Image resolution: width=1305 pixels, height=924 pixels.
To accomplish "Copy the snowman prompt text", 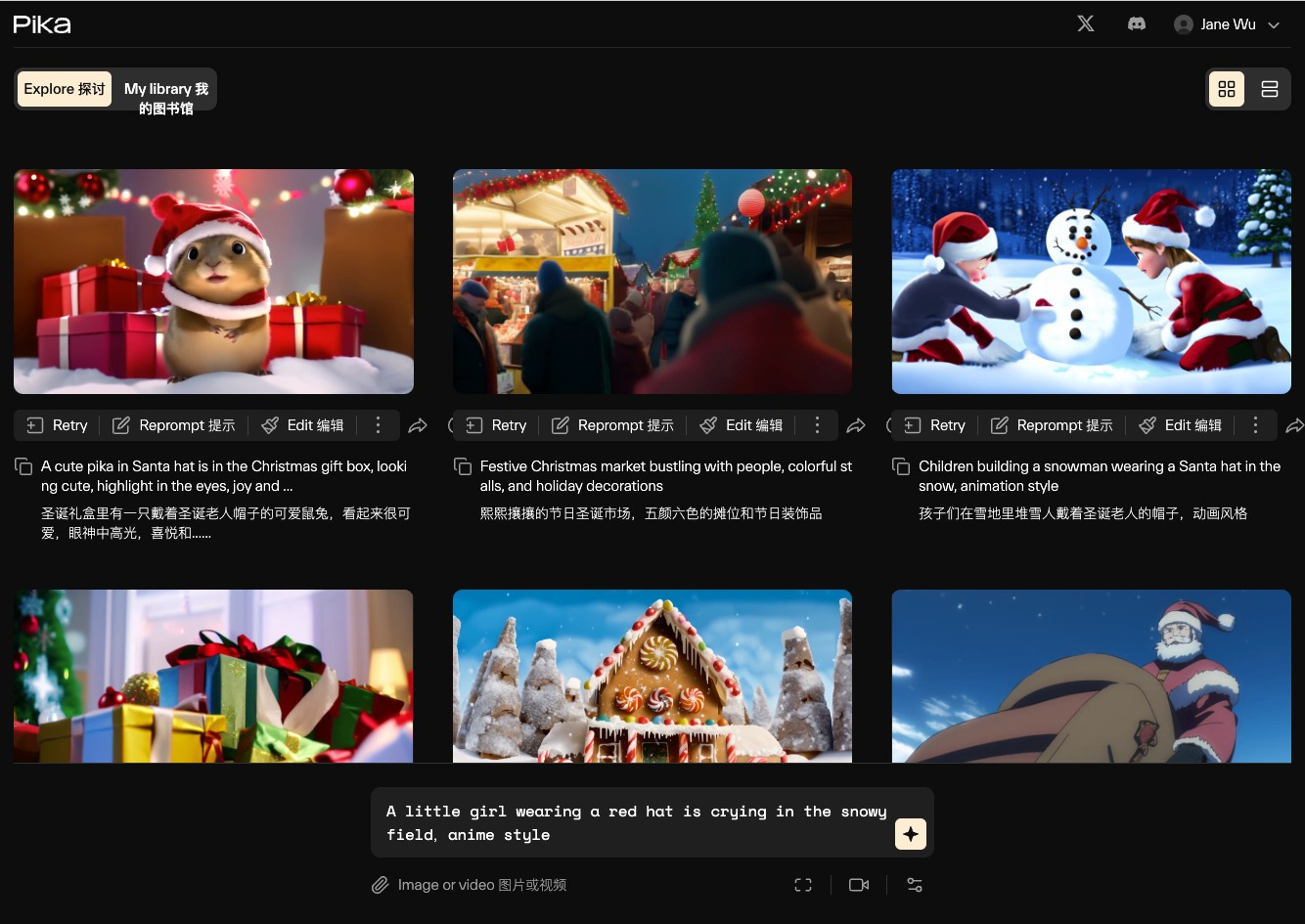I will [902, 467].
